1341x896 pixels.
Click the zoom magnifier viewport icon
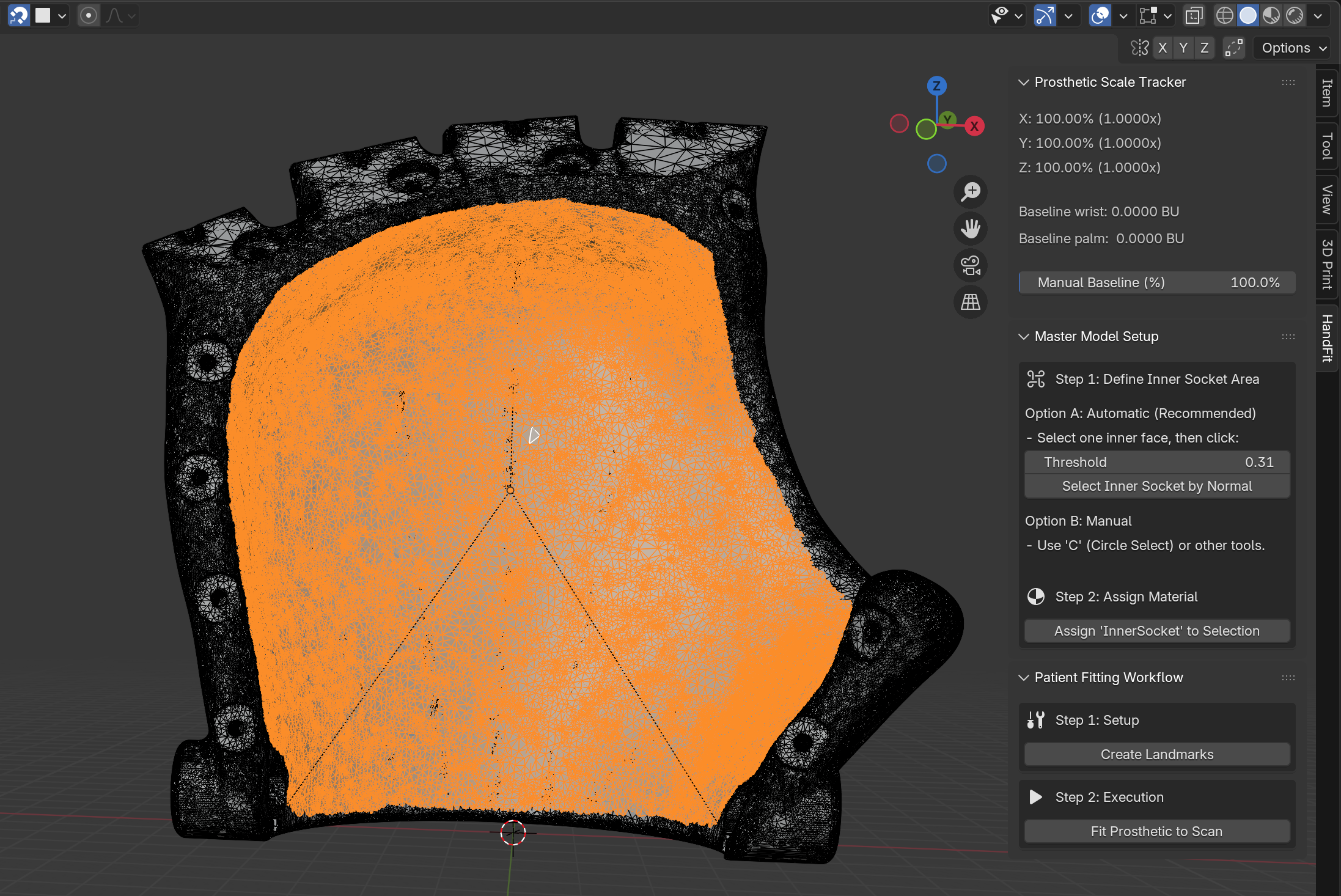pyautogui.click(x=970, y=192)
